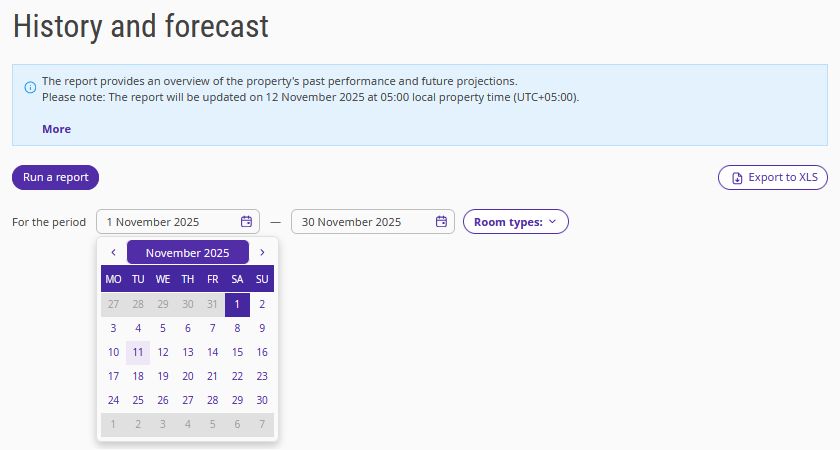Select greyed-out 7 December date
The height and width of the screenshot is (450, 840).
click(x=262, y=425)
